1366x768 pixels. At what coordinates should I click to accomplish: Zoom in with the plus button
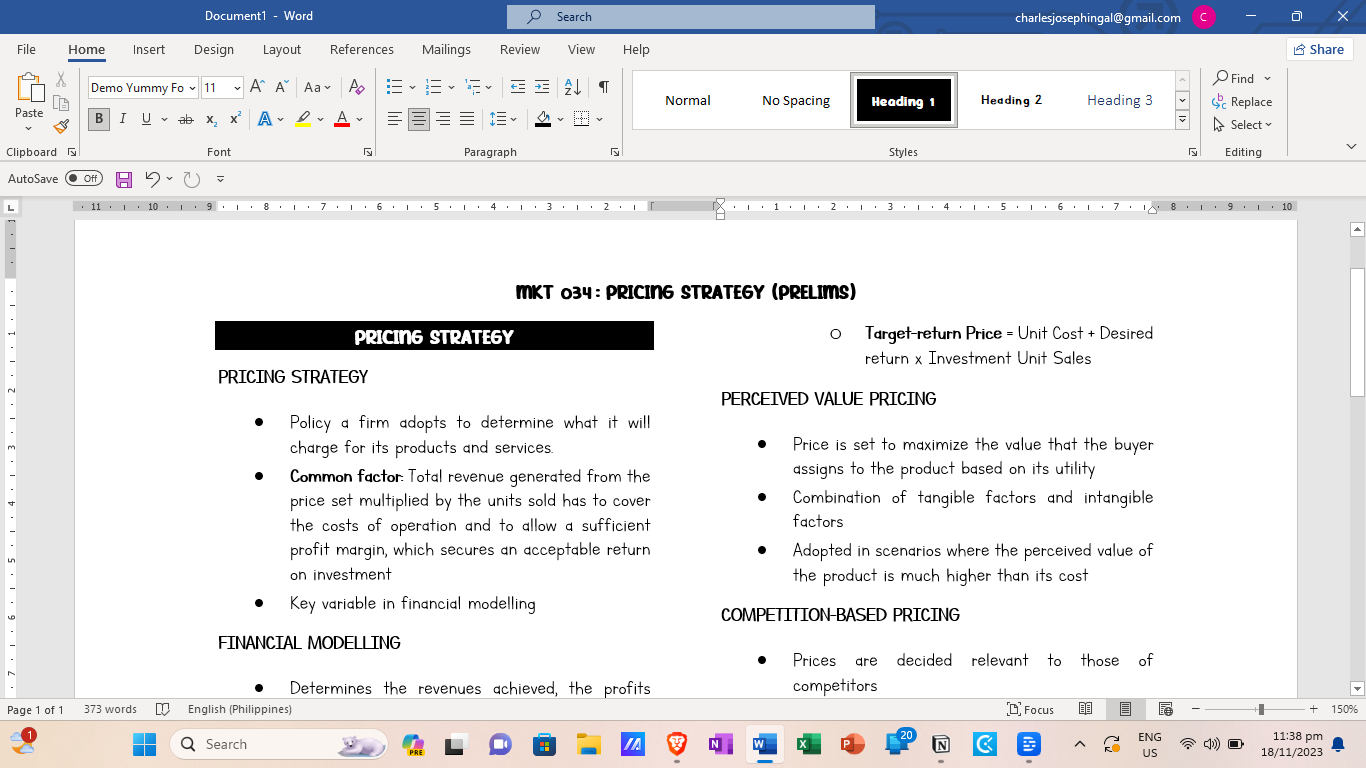click(x=1316, y=709)
